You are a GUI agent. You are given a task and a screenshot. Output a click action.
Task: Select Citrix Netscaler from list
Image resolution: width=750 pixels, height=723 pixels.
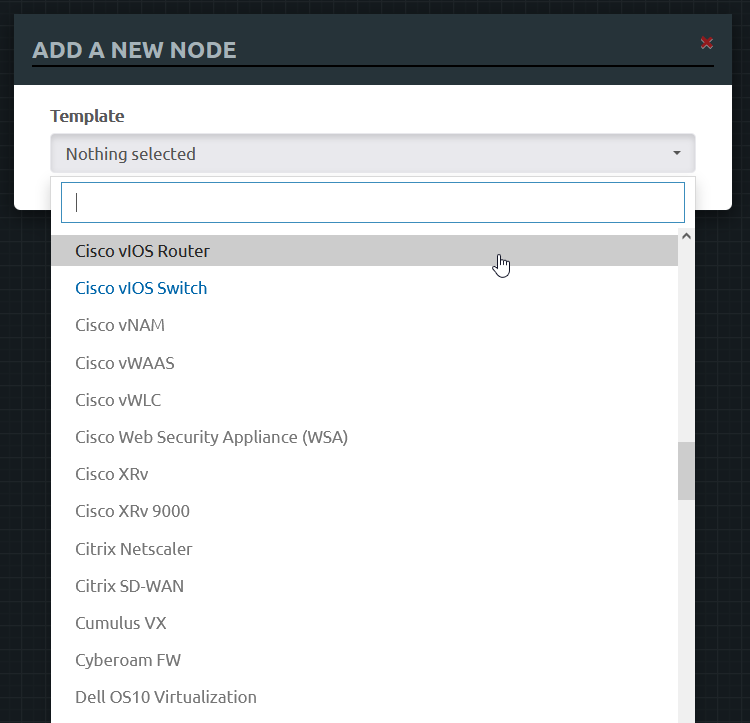[x=134, y=549]
